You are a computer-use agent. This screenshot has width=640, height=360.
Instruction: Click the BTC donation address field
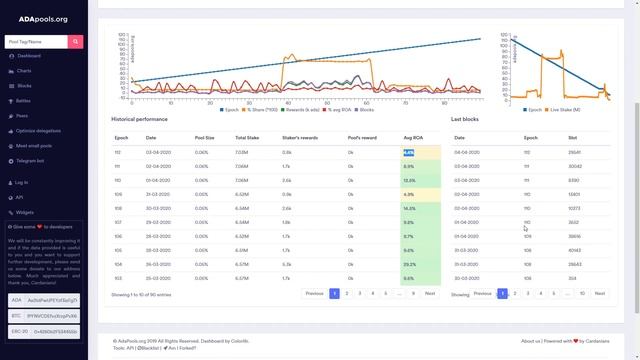coord(52,316)
